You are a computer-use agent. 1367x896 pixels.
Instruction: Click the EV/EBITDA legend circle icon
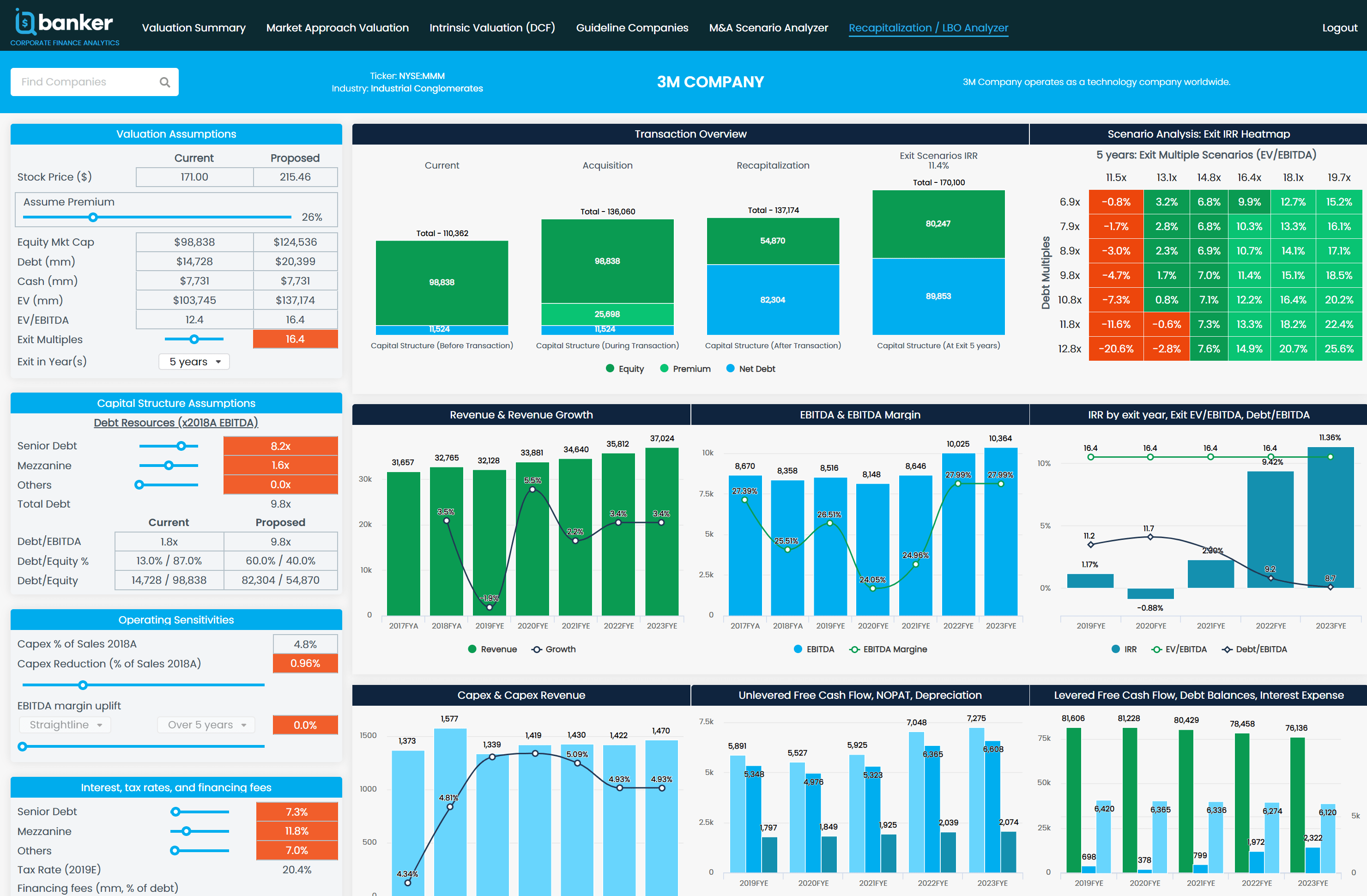1156,649
